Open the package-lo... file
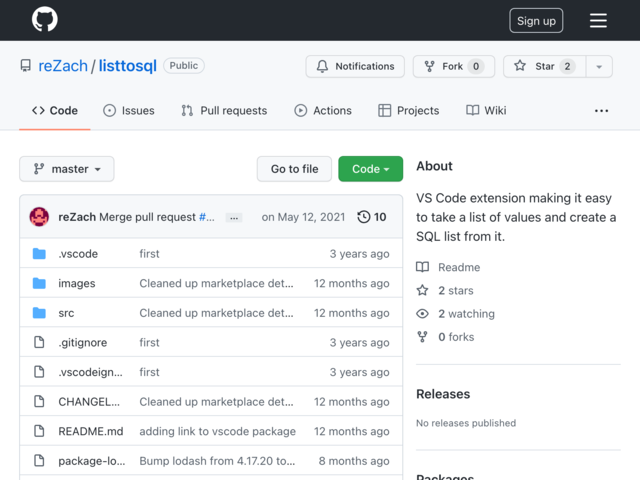The image size is (640, 480). pos(92,461)
